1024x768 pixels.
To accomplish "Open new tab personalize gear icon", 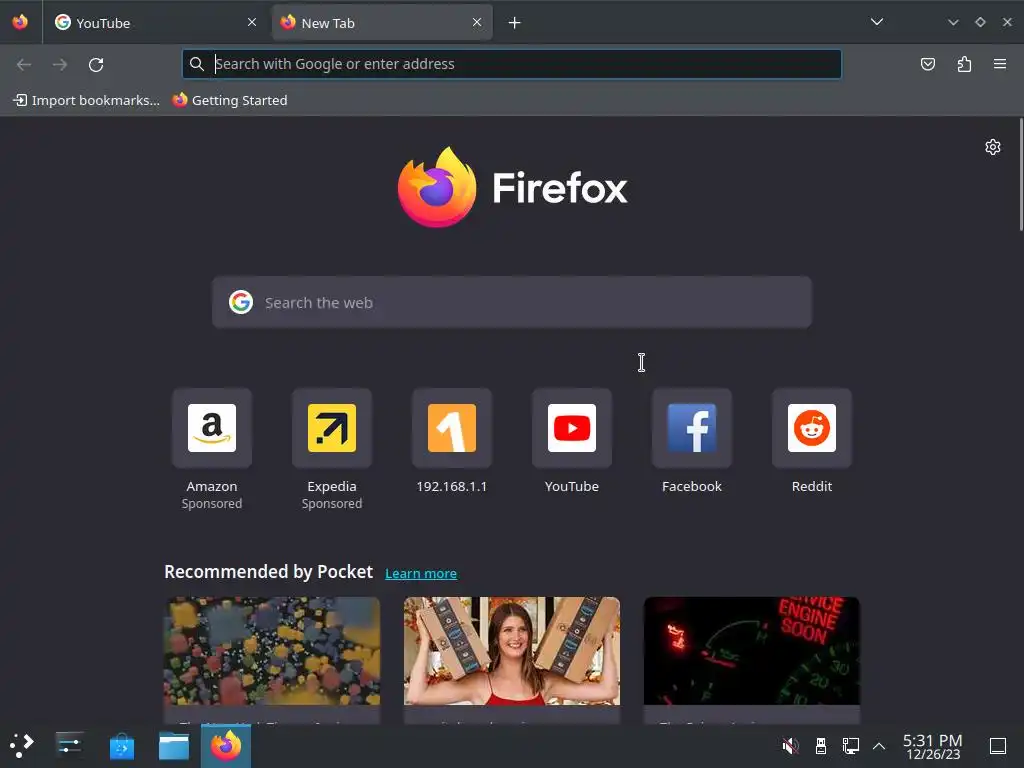I will [993, 147].
